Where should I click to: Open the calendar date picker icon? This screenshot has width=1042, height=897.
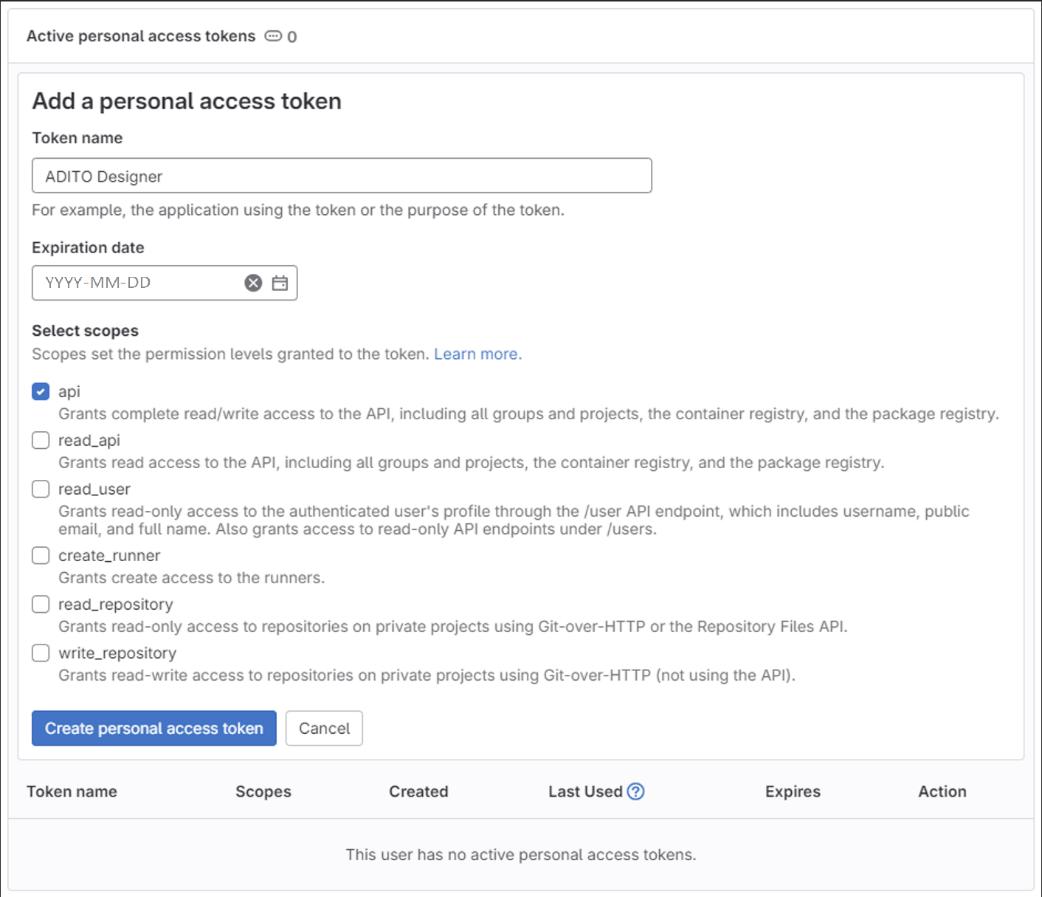point(280,283)
